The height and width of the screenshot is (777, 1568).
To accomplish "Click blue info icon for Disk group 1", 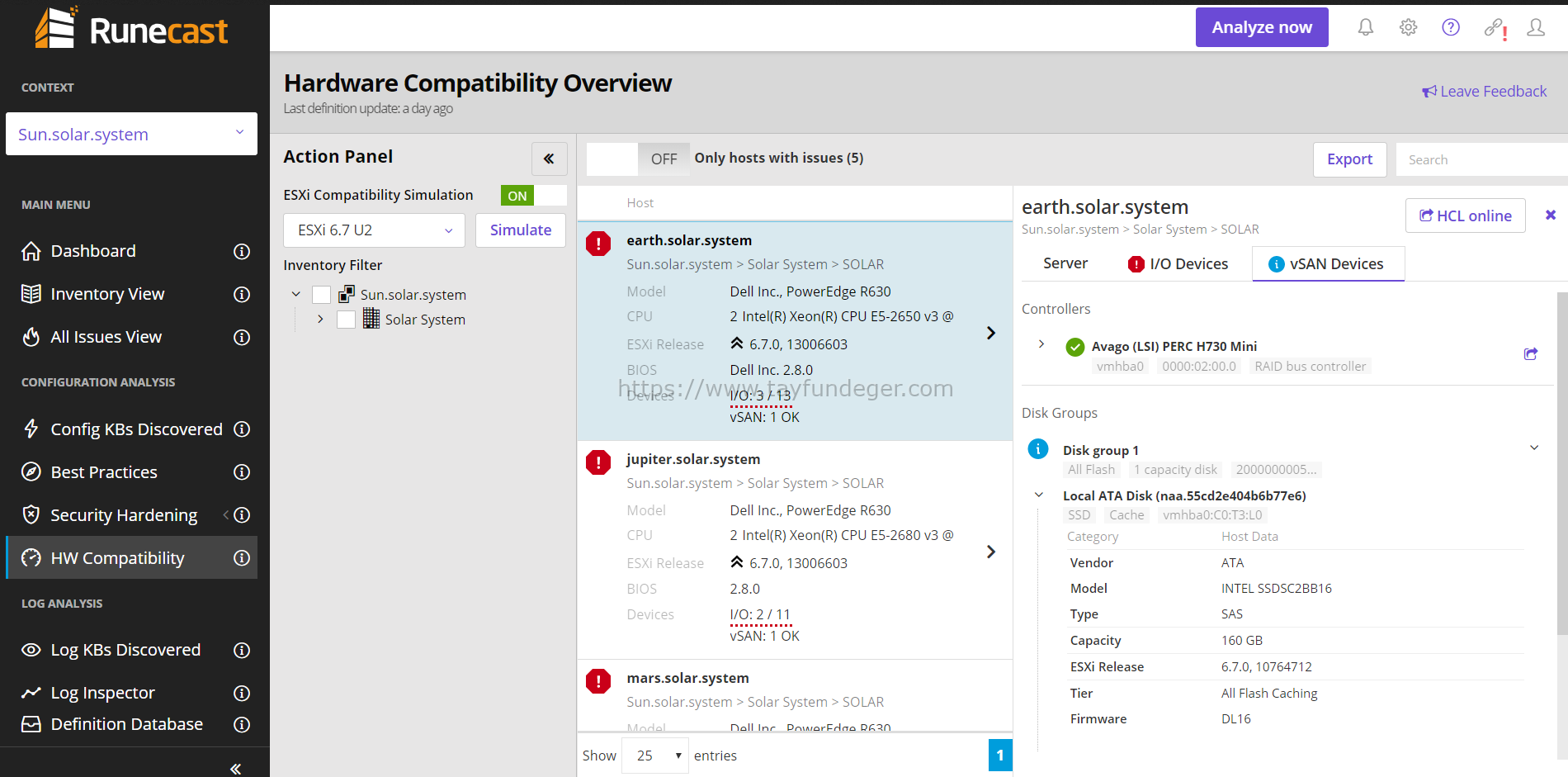I will pos(1038,448).
